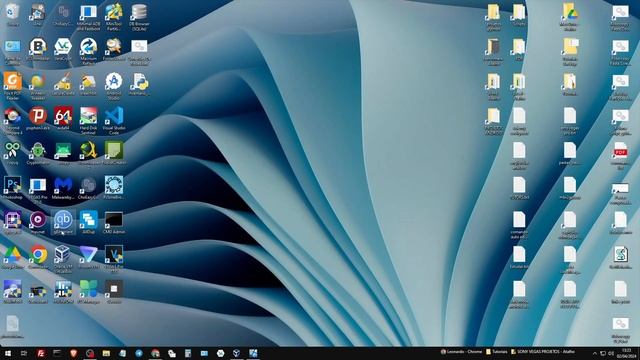
Task: Launch DB Browser (SQLite) shortcut
Action: pos(139,17)
